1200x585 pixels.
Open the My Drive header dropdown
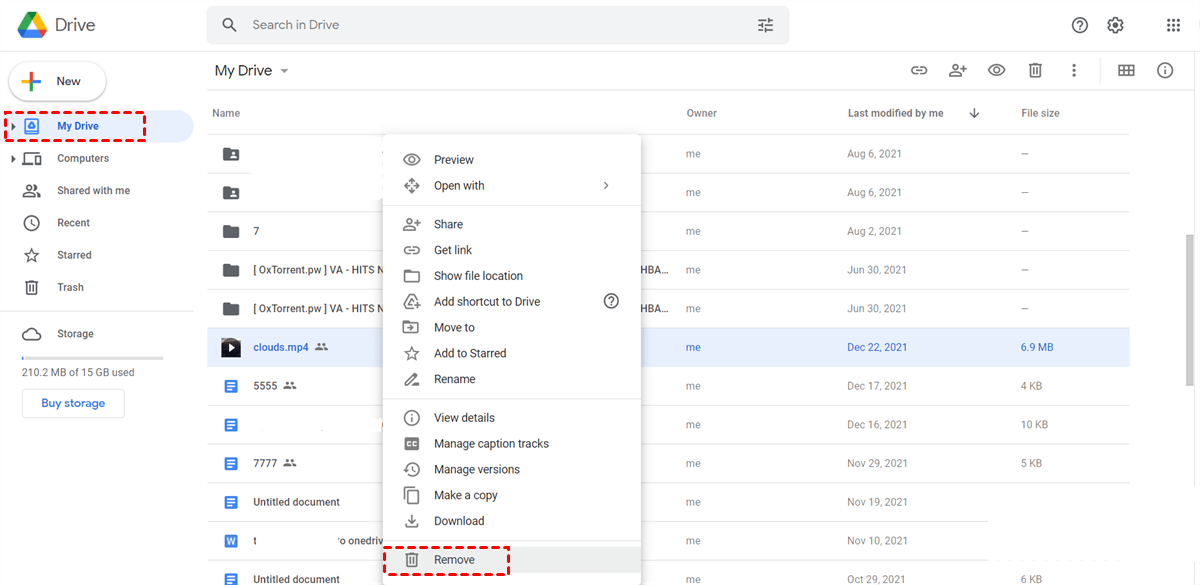(284, 71)
